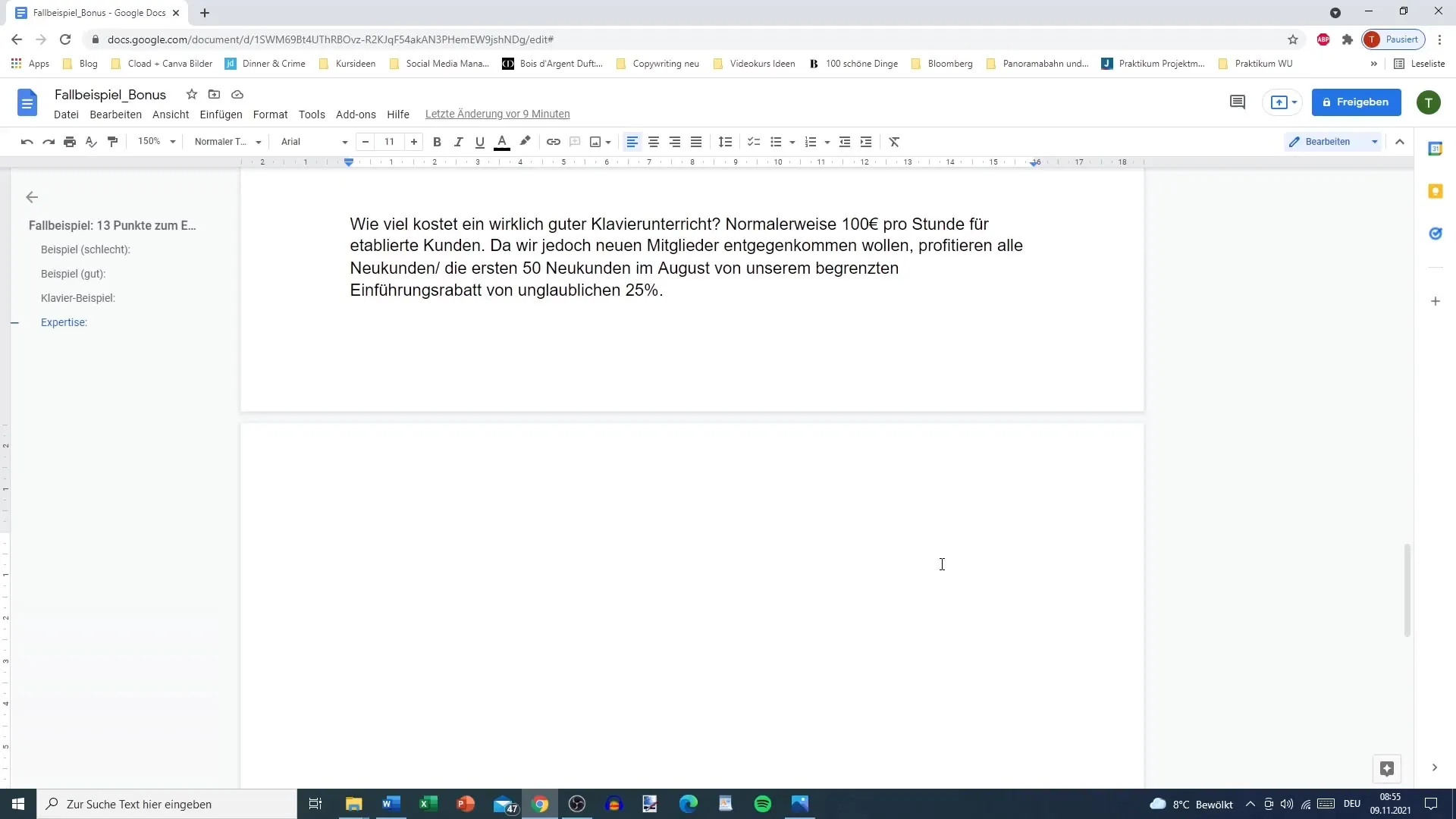Open the Google Keep side panel
The image size is (1456, 819).
click(1436, 191)
